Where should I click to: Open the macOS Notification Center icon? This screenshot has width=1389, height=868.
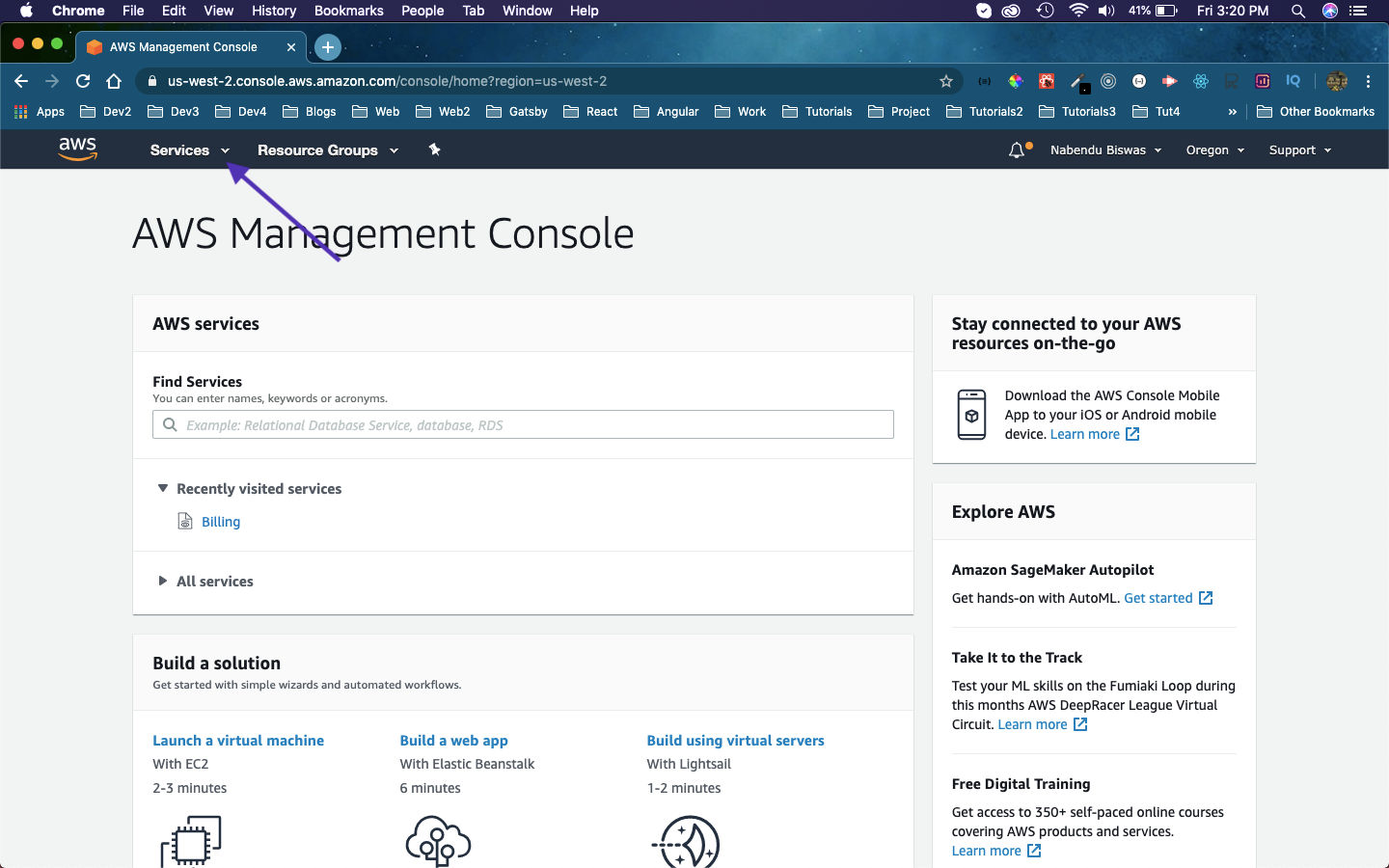click(x=1358, y=11)
